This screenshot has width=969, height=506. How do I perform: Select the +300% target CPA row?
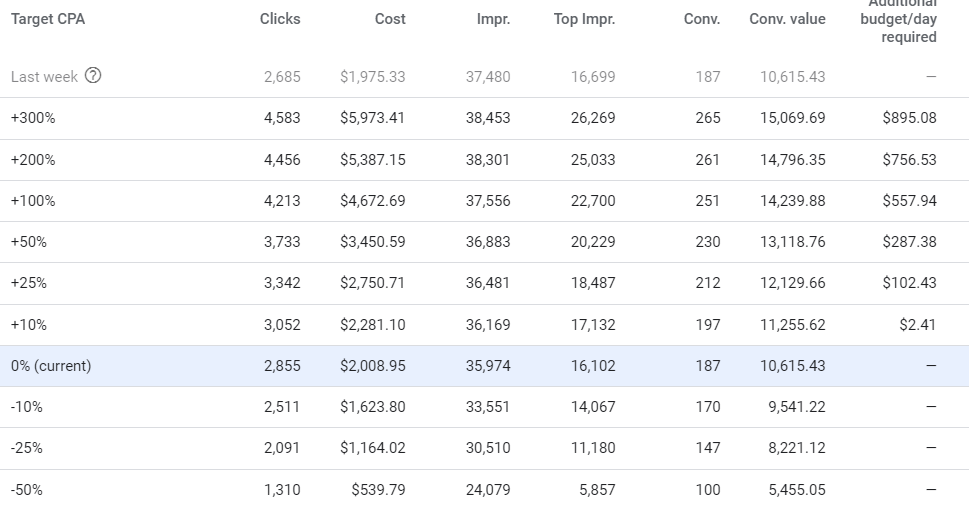click(x=34, y=118)
